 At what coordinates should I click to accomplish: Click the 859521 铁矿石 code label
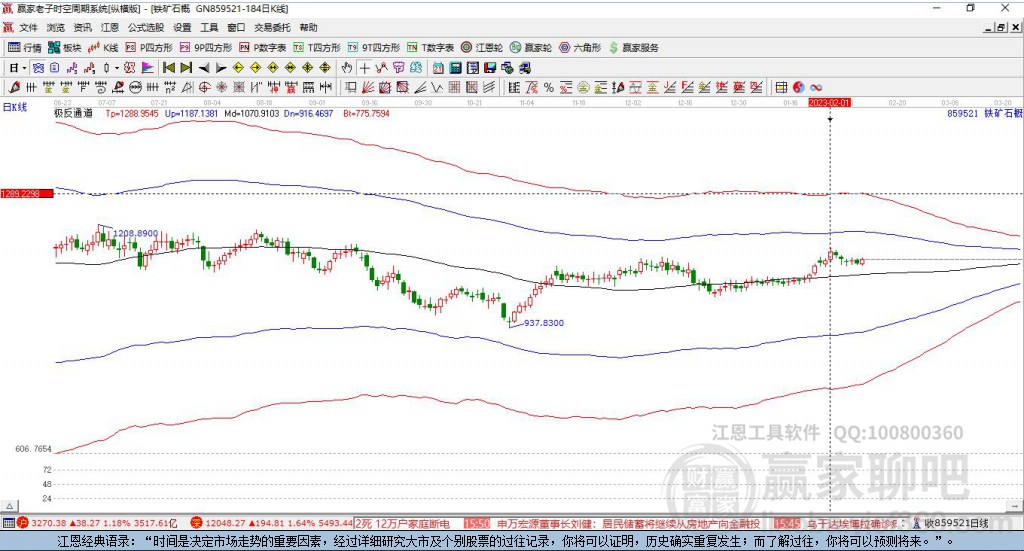click(985, 113)
